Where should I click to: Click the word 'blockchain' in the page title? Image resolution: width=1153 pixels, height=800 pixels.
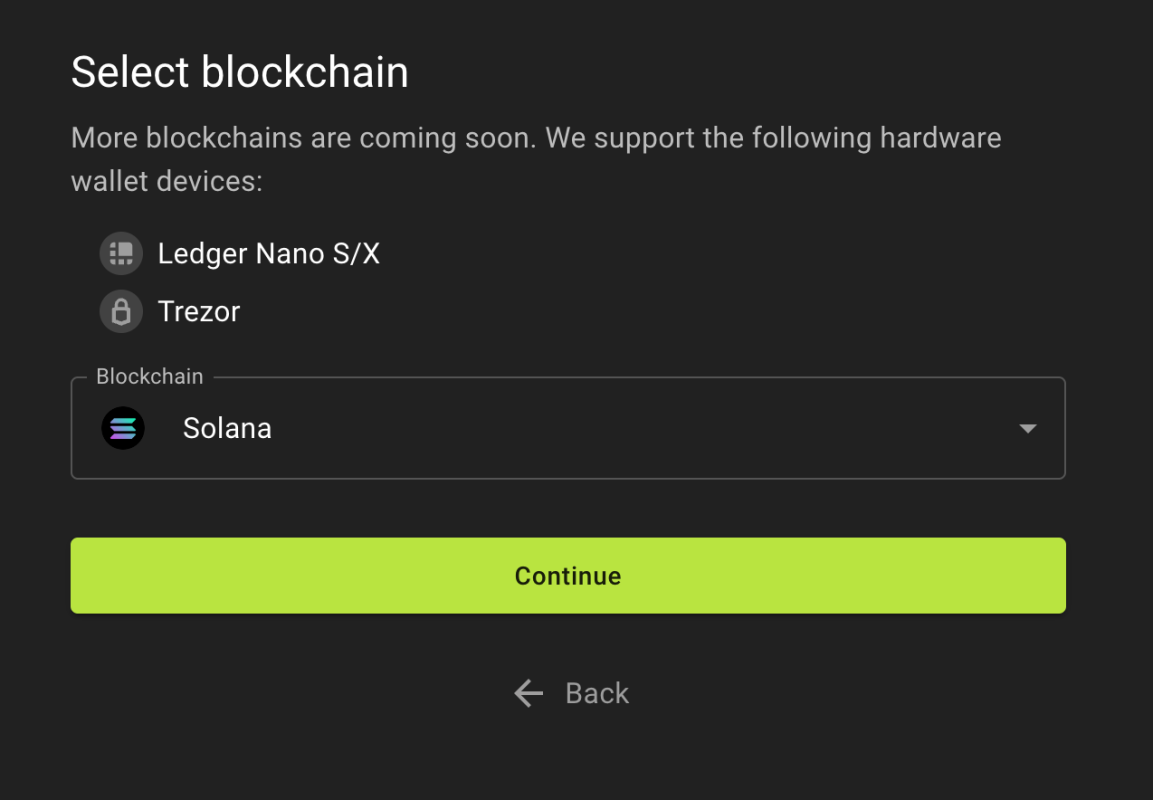(304, 72)
